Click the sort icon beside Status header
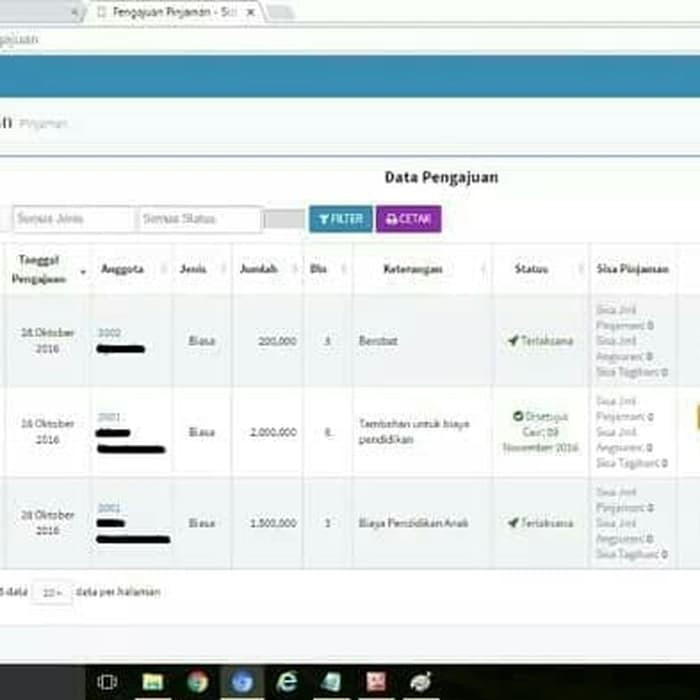700x700 pixels. (x=581, y=269)
